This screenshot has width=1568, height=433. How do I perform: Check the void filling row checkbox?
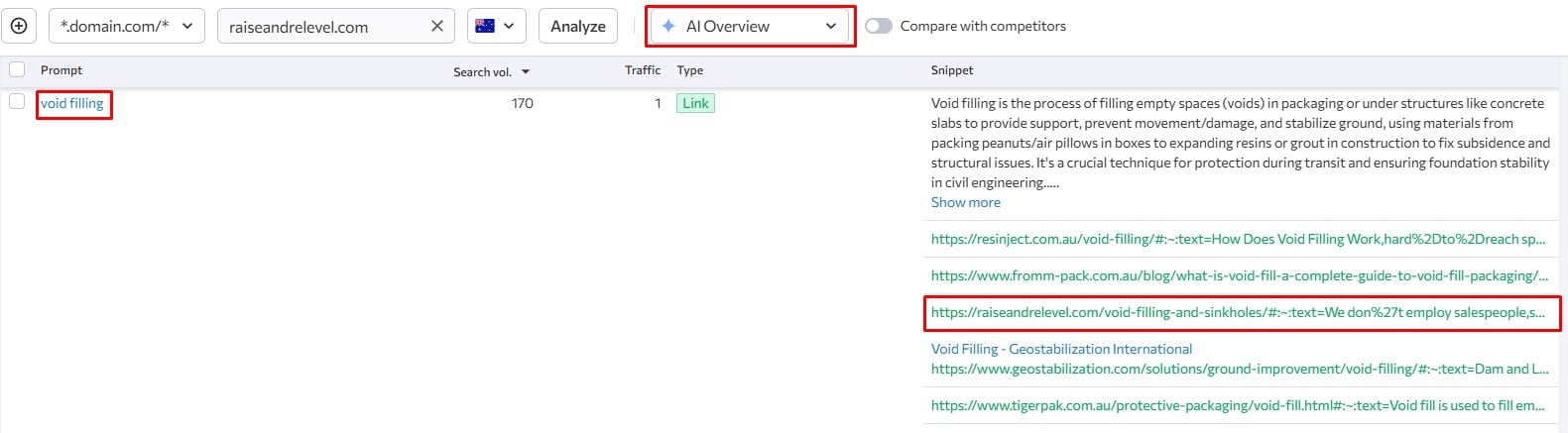pos(17,102)
